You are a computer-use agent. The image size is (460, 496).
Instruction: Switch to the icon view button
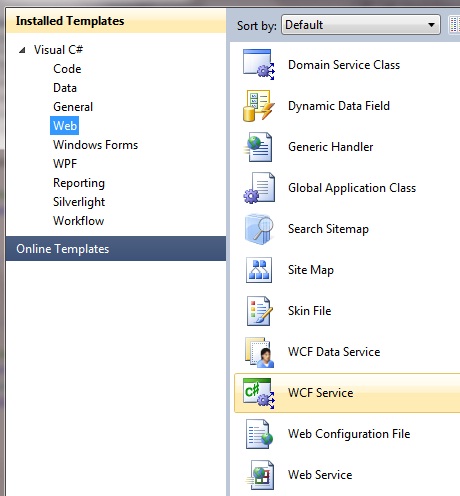[454, 25]
